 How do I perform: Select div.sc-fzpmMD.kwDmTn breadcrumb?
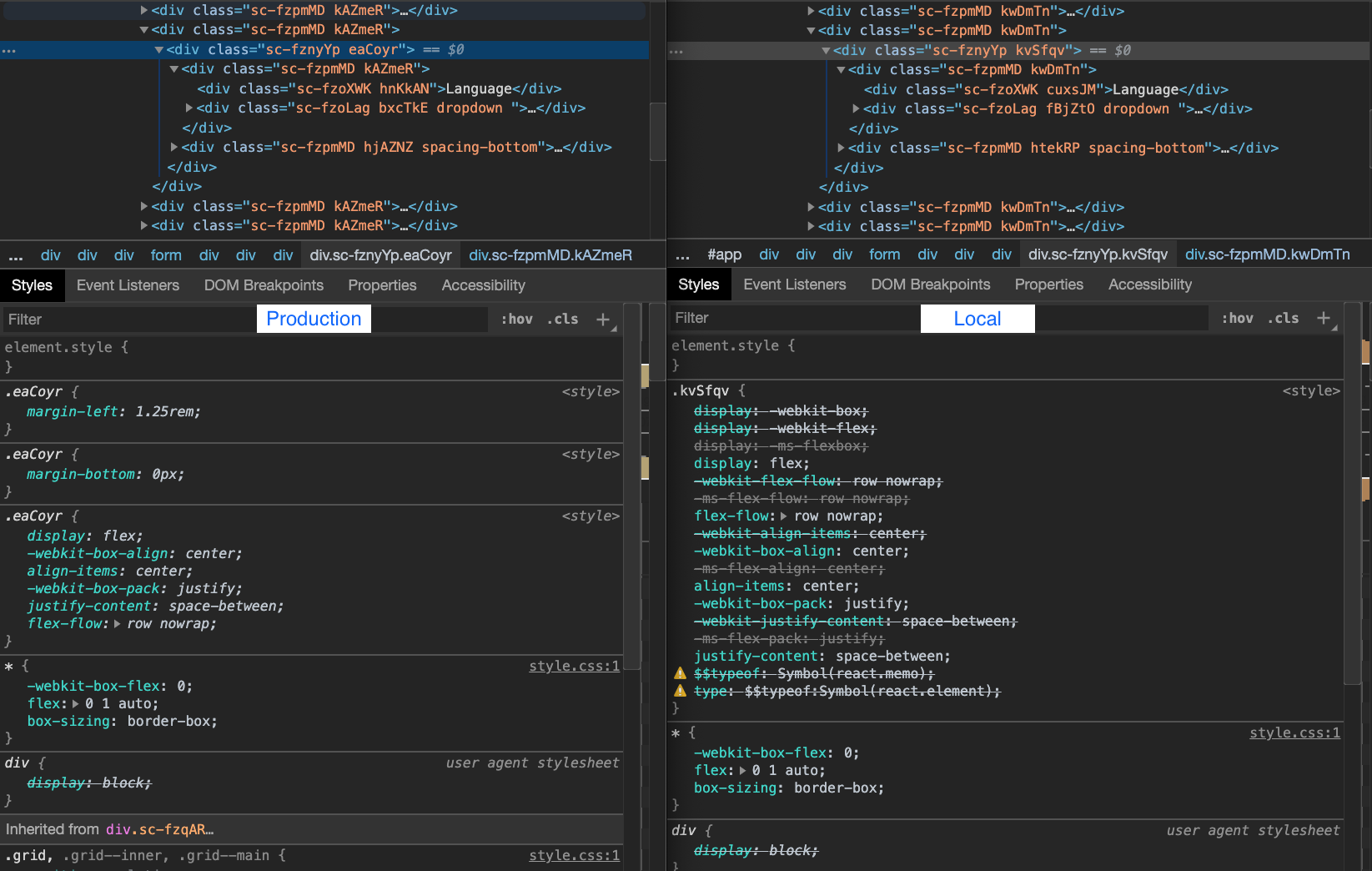[x=1267, y=254]
